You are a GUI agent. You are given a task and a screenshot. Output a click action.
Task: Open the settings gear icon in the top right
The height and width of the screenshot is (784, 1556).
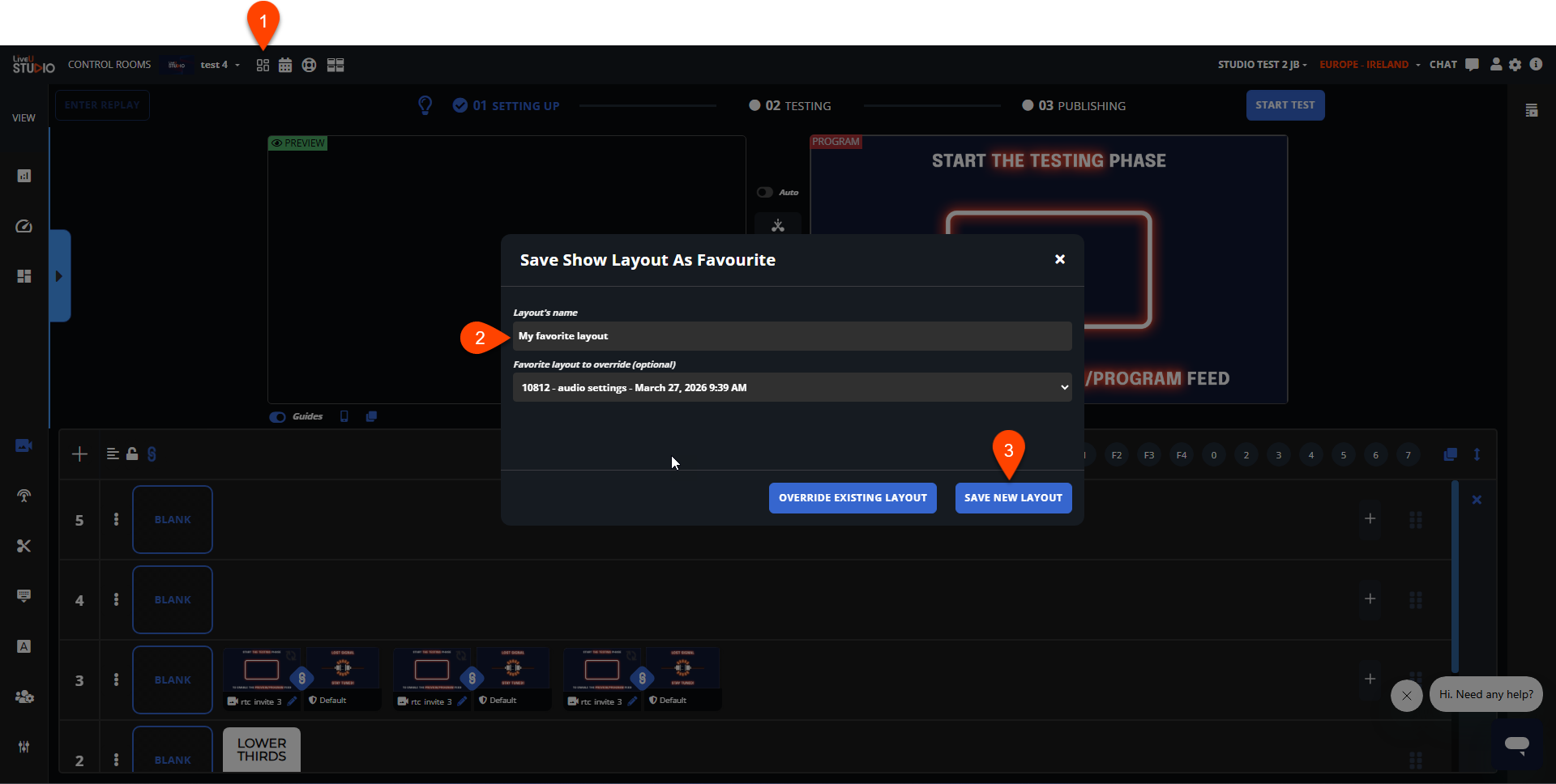click(x=1515, y=65)
